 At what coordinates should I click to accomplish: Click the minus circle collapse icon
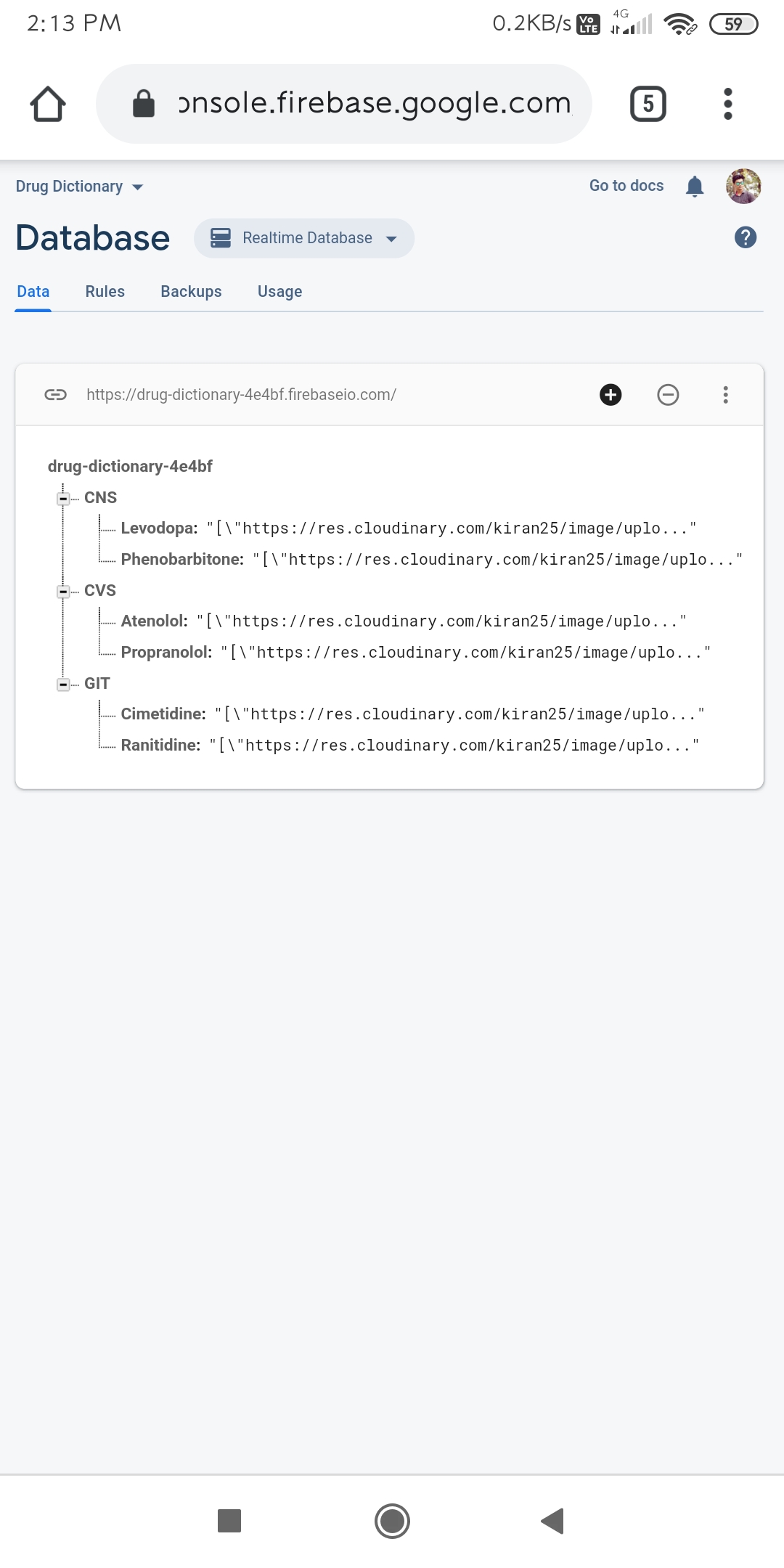[x=668, y=395]
